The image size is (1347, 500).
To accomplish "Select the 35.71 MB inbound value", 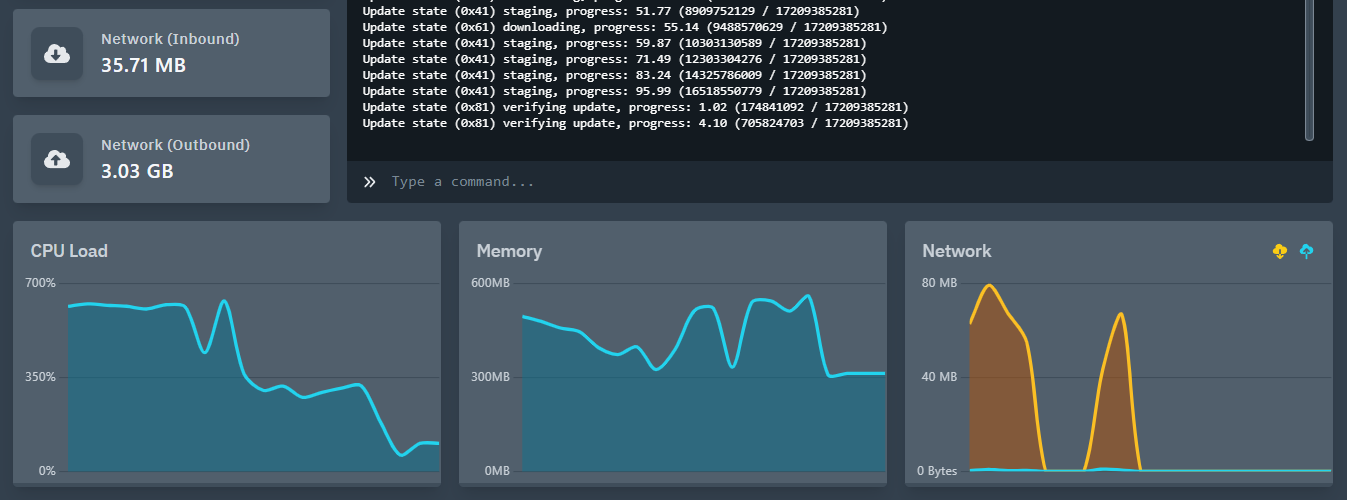I will (144, 66).
